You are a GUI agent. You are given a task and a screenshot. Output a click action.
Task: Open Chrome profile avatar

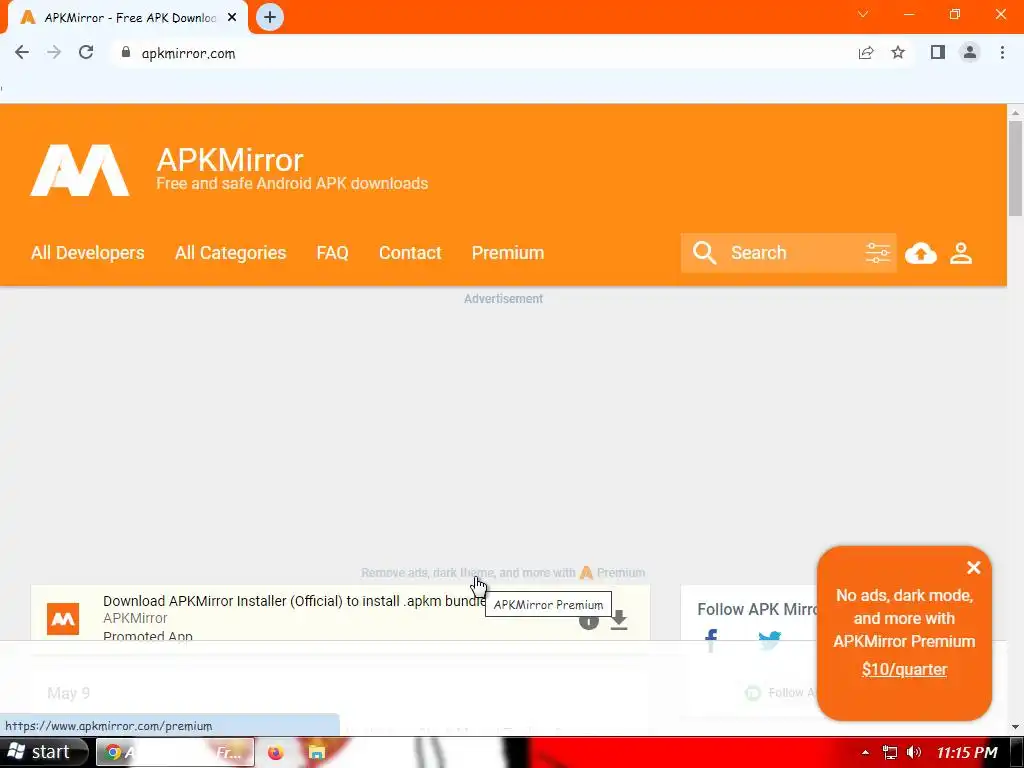(970, 52)
